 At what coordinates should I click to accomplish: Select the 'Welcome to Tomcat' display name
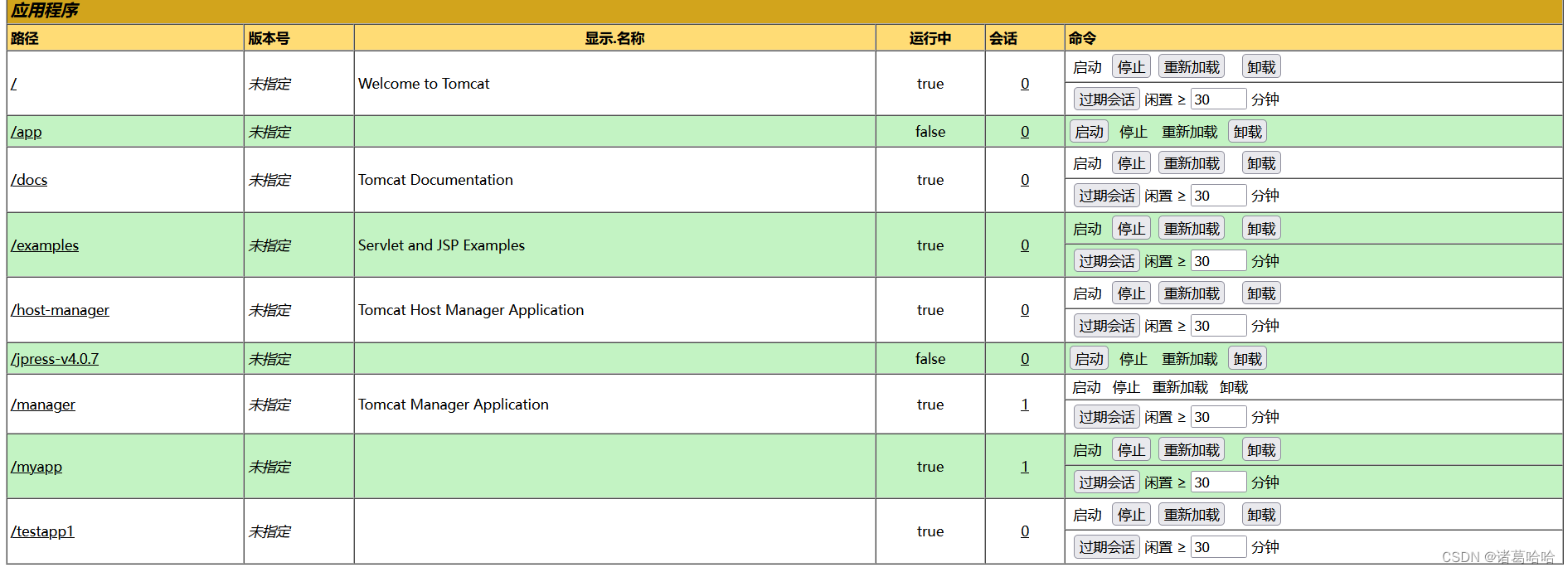tap(424, 84)
